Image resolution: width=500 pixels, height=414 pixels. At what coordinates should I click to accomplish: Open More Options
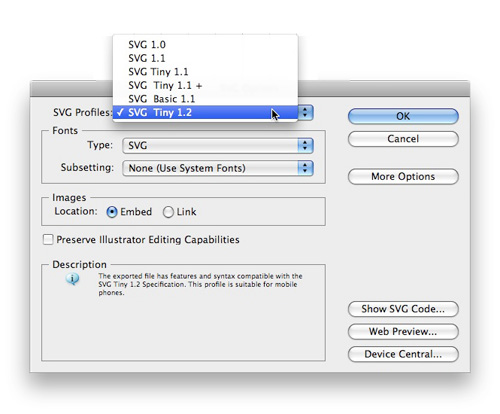pos(403,176)
